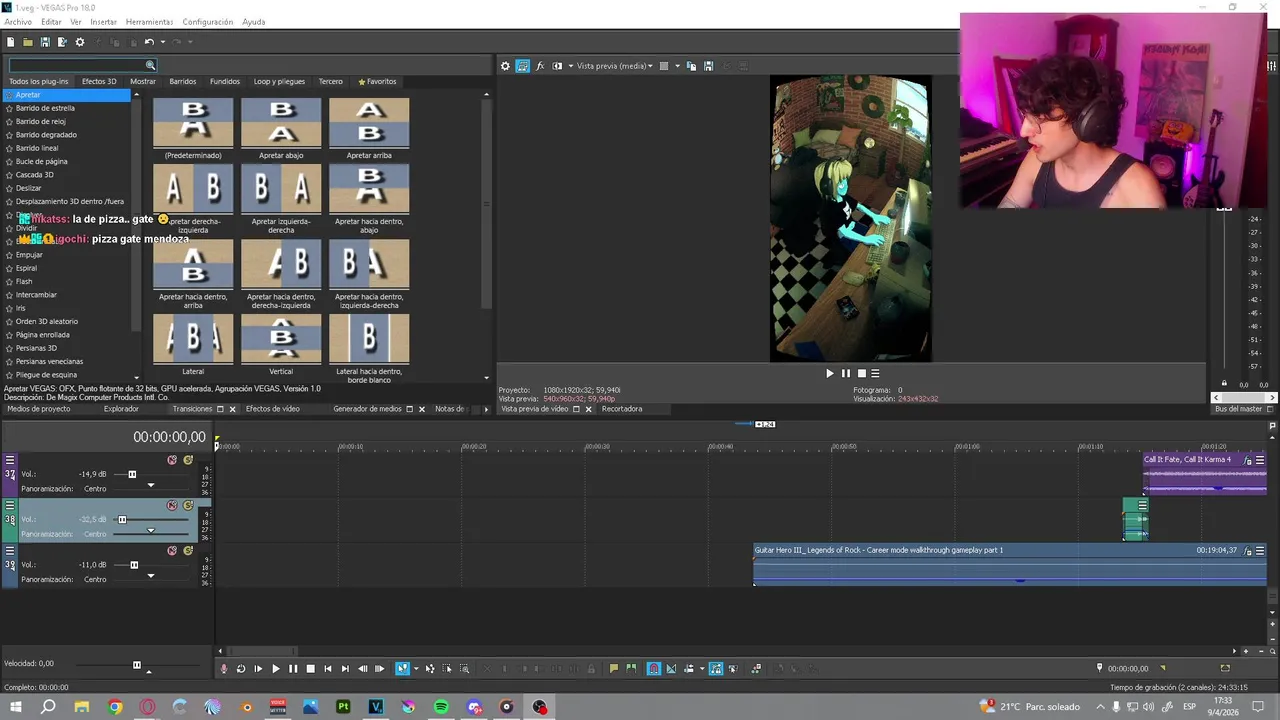Open project properties gear icon in main toolbar
Viewport: 1280px width, 720px height.
[80, 42]
